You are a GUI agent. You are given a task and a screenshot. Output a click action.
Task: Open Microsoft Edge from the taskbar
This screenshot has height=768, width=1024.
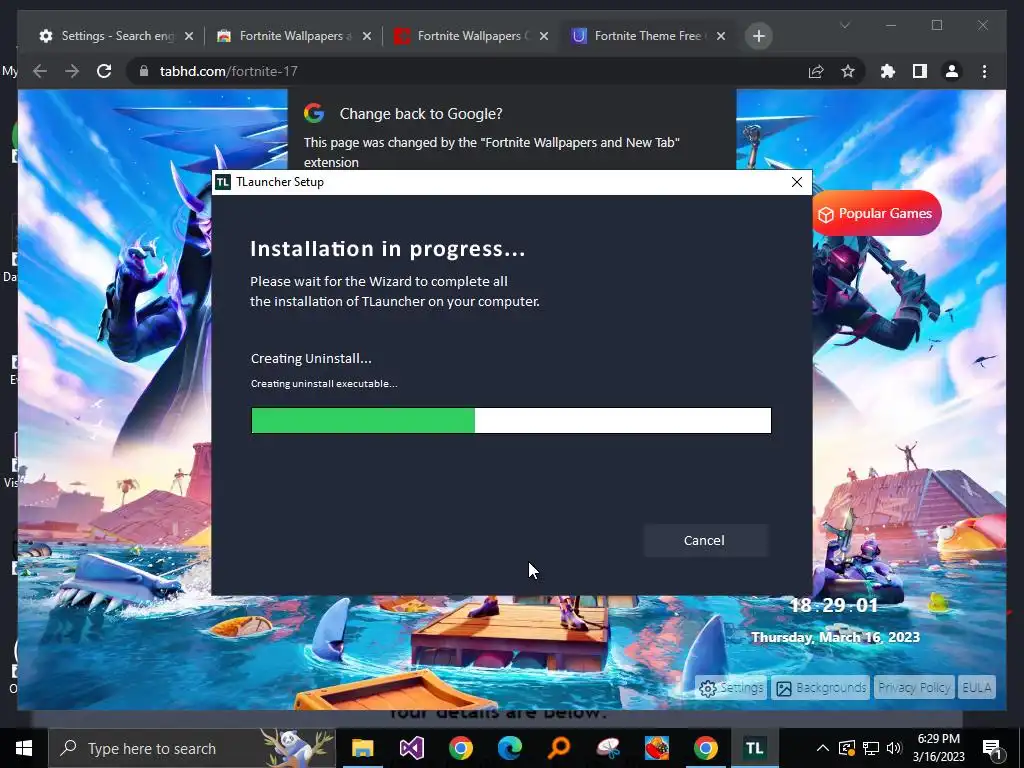click(x=509, y=748)
